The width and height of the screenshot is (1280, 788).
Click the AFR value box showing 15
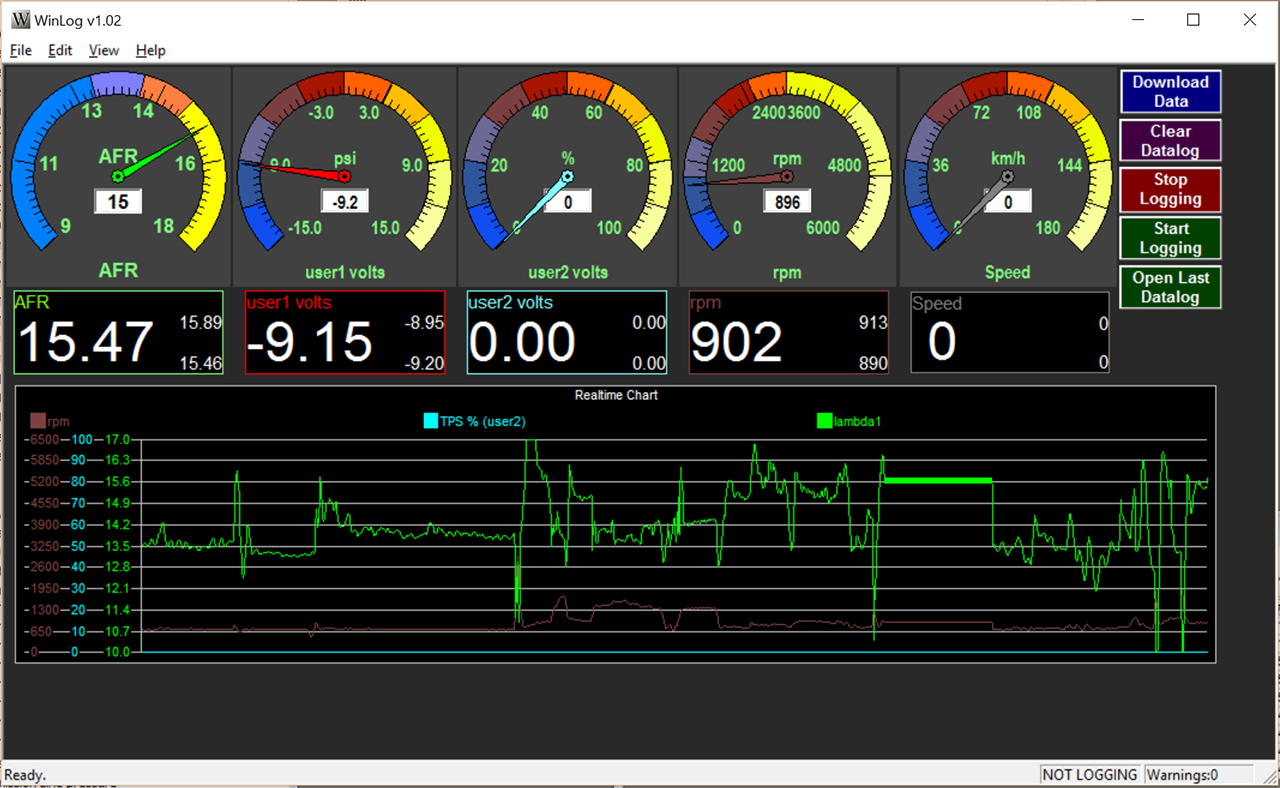pos(117,201)
